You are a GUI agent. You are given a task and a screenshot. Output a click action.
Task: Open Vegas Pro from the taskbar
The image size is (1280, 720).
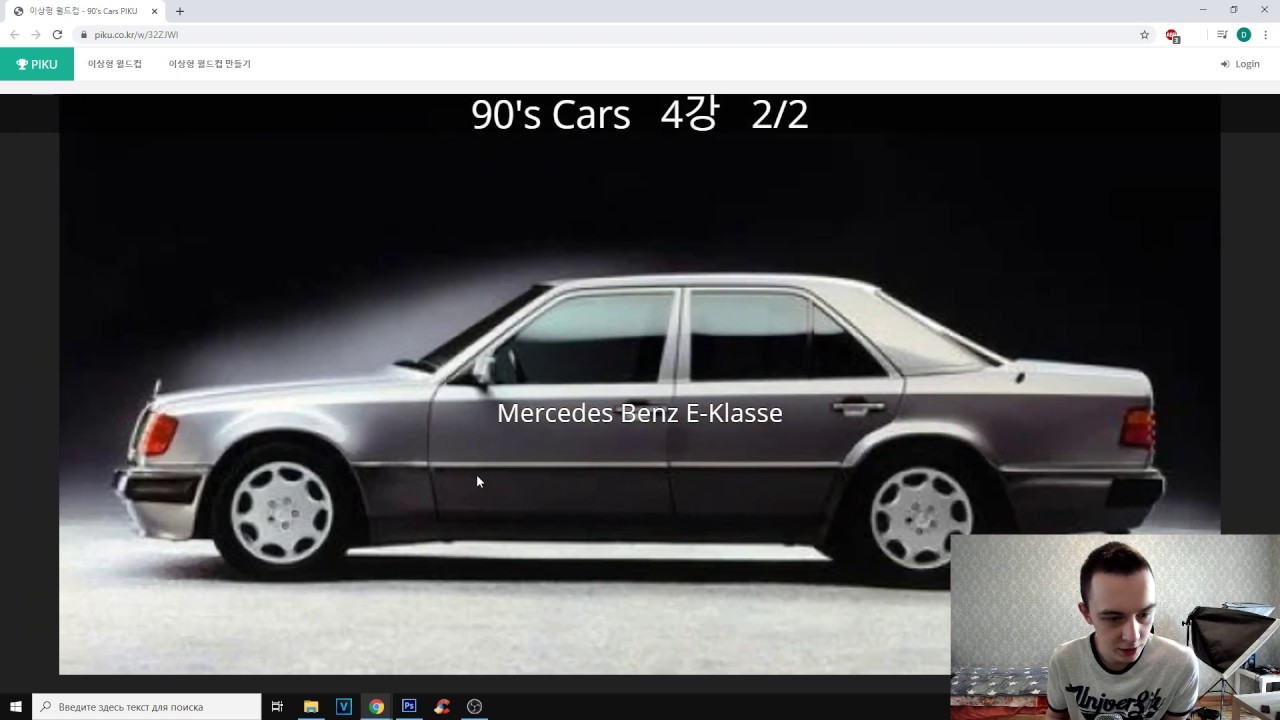coord(344,706)
